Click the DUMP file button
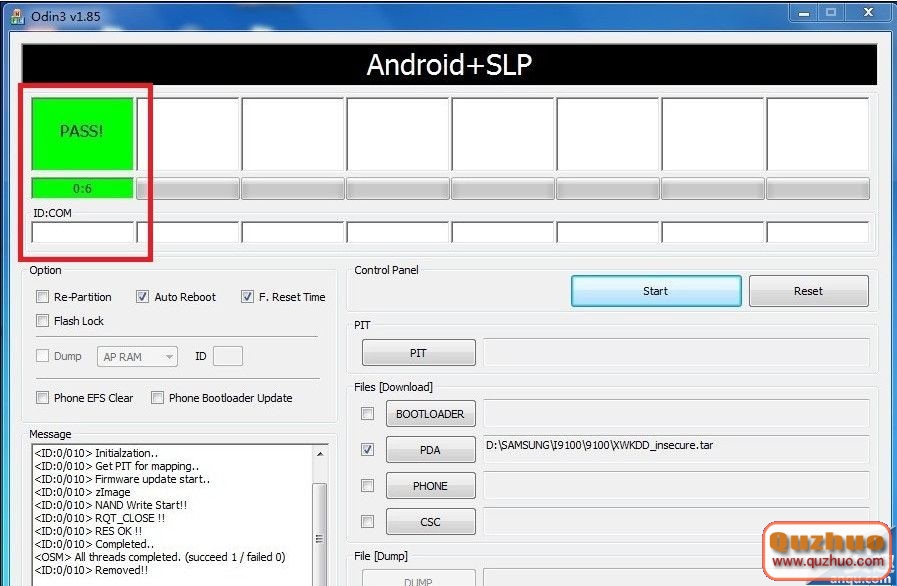Image resolution: width=897 pixels, height=586 pixels. 419,578
